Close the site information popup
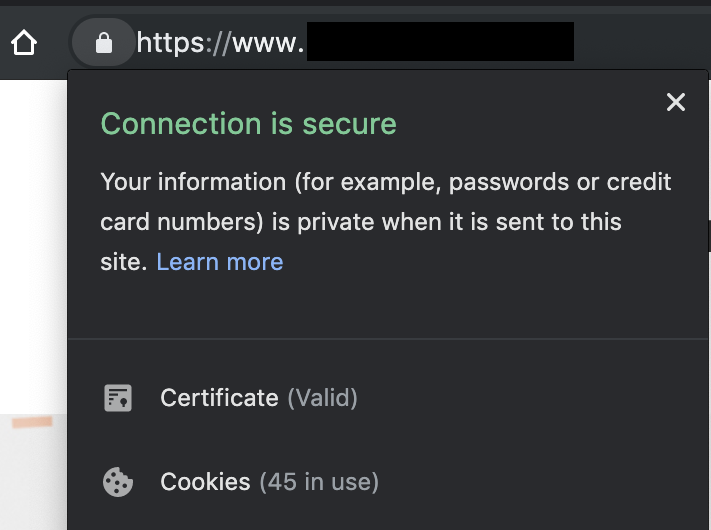Viewport: 711px width, 530px height. click(x=676, y=102)
